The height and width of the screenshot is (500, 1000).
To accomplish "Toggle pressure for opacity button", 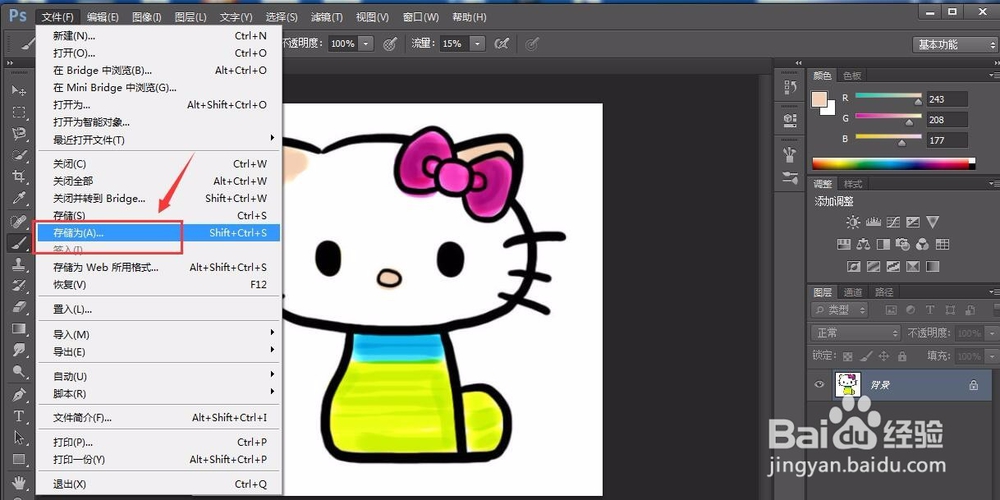I will click(x=390, y=43).
